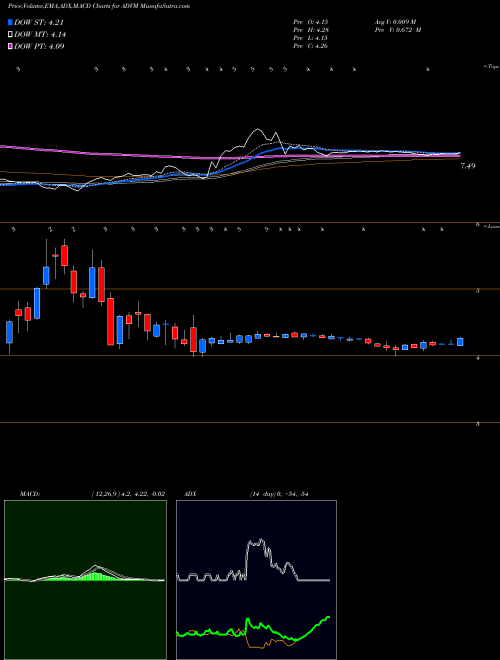Click the price axis label 3
The height and width of the screenshot is (660, 500).
click(478, 424)
